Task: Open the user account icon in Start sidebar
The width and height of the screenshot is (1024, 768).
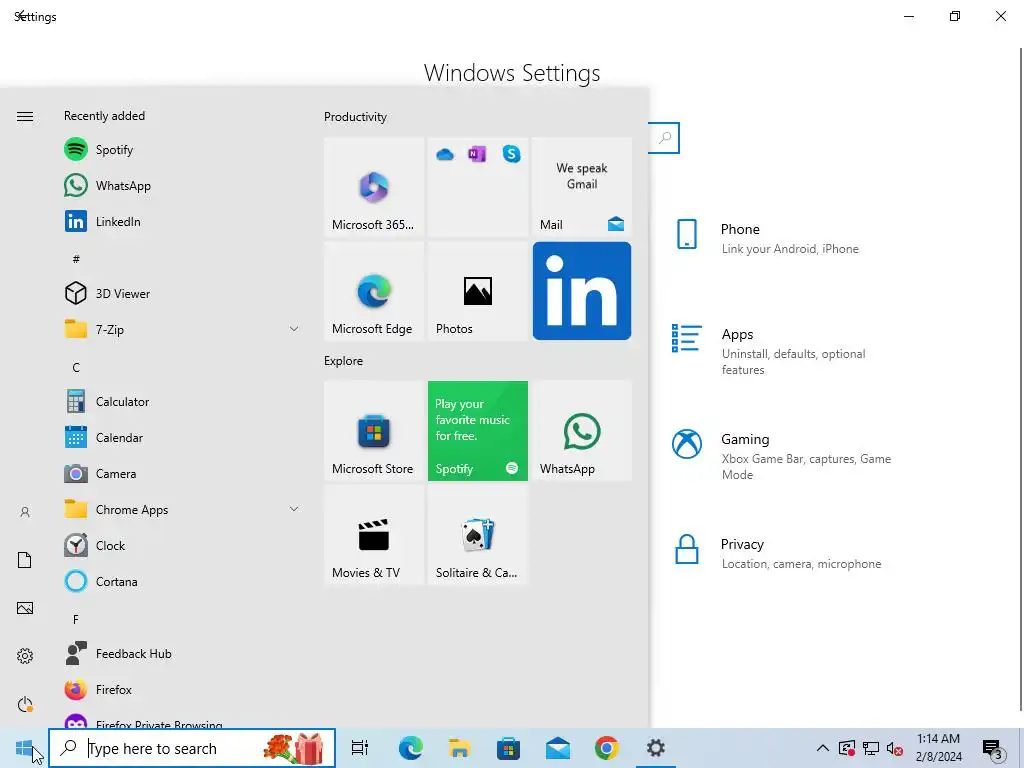Action: click(25, 512)
